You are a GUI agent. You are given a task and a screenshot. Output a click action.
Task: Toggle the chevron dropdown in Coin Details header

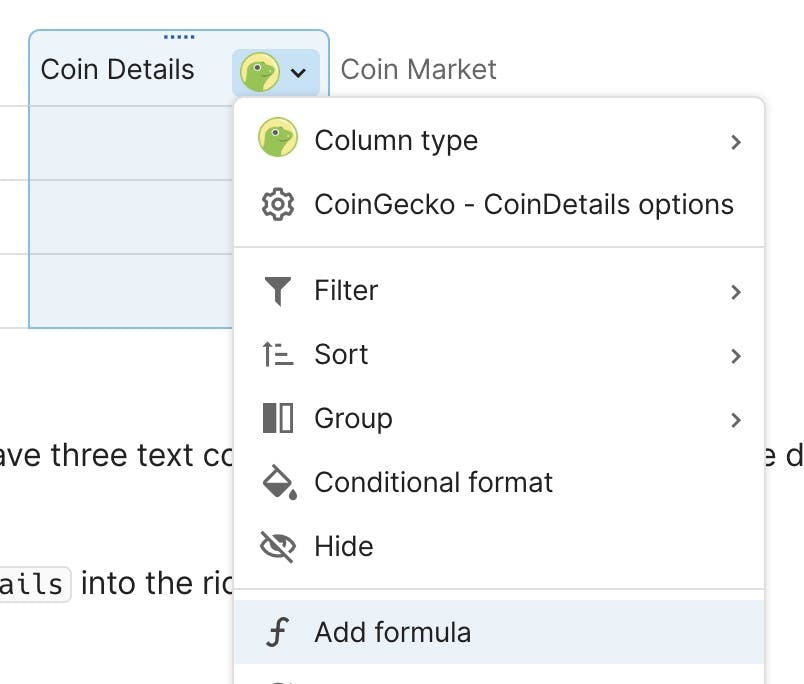298,72
